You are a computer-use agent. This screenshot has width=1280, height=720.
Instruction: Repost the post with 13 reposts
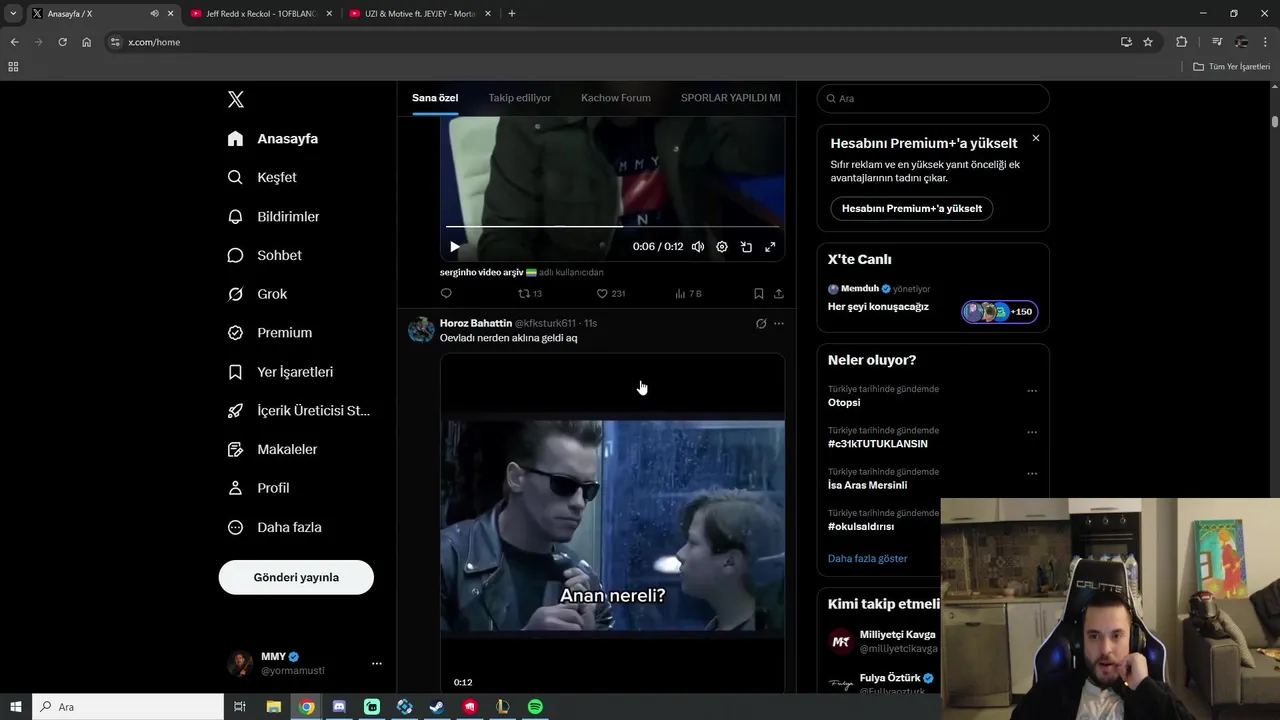pyautogui.click(x=529, y=293)
